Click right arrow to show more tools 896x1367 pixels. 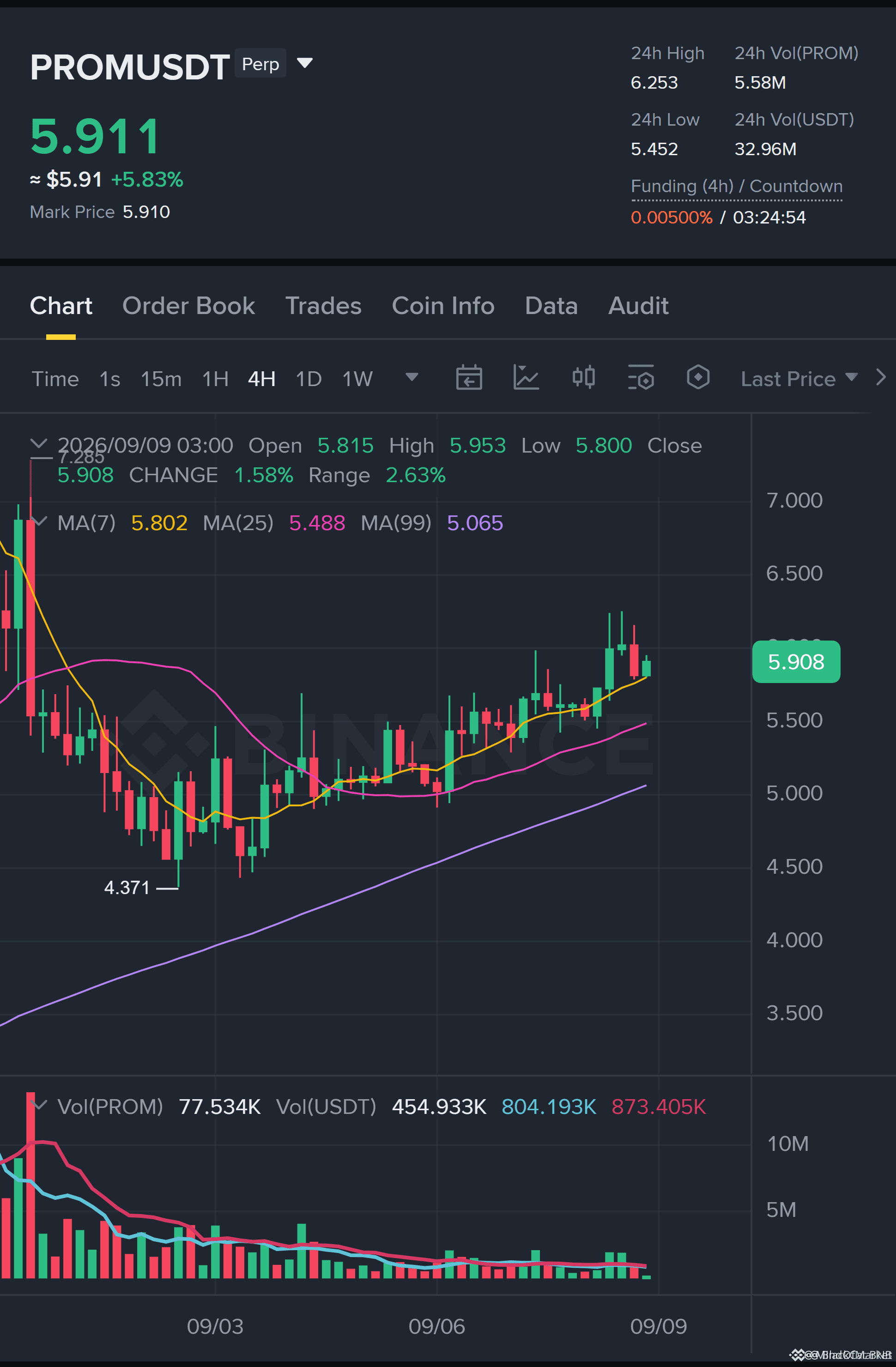coord(881,377)
